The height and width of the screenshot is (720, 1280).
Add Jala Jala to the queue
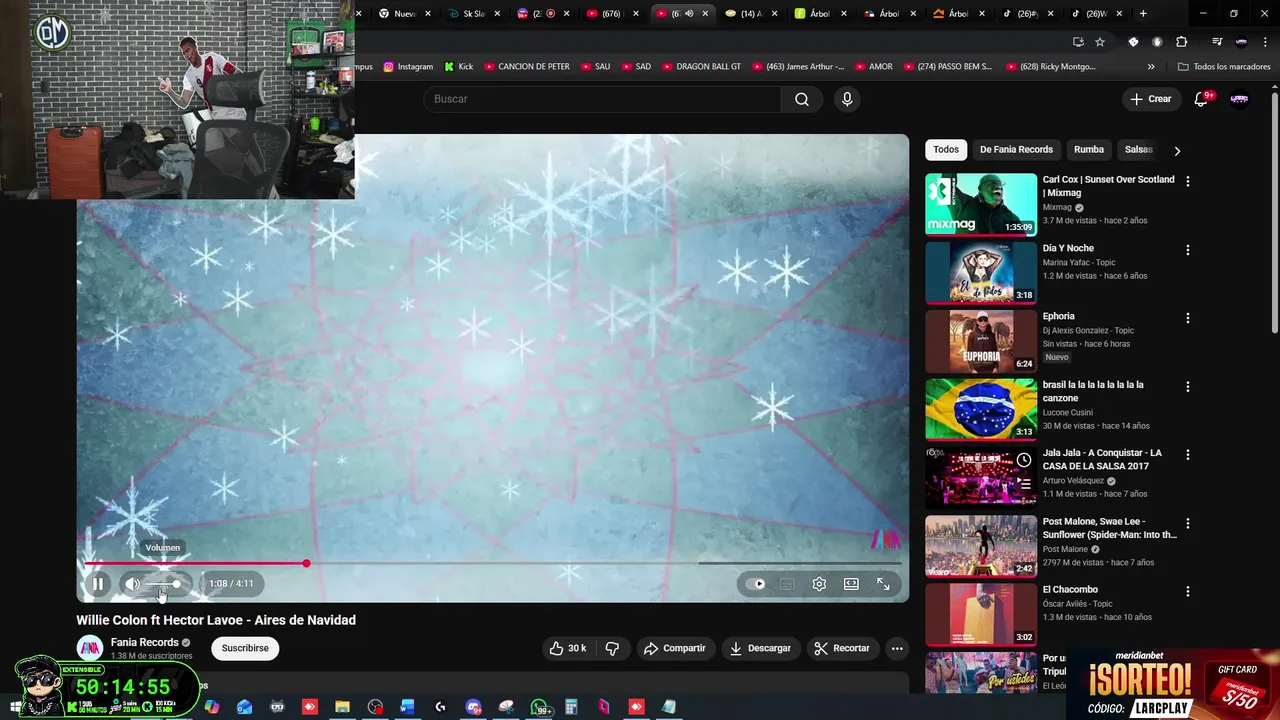click(x=1024, y=483)
